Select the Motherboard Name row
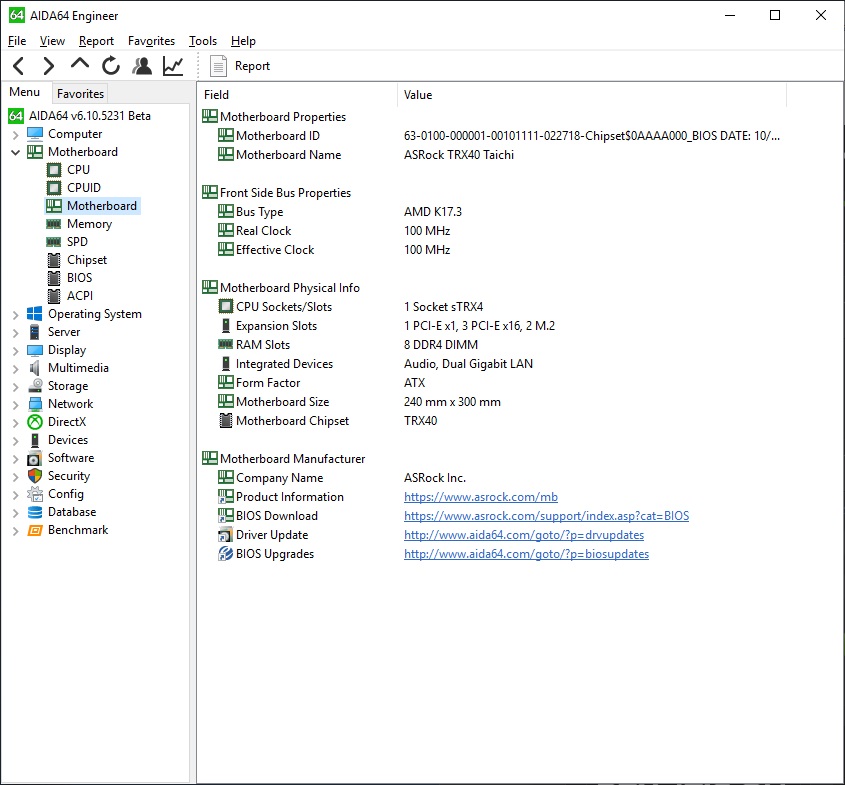This screenshot has width=845, height=785. (x=288, y=155)
